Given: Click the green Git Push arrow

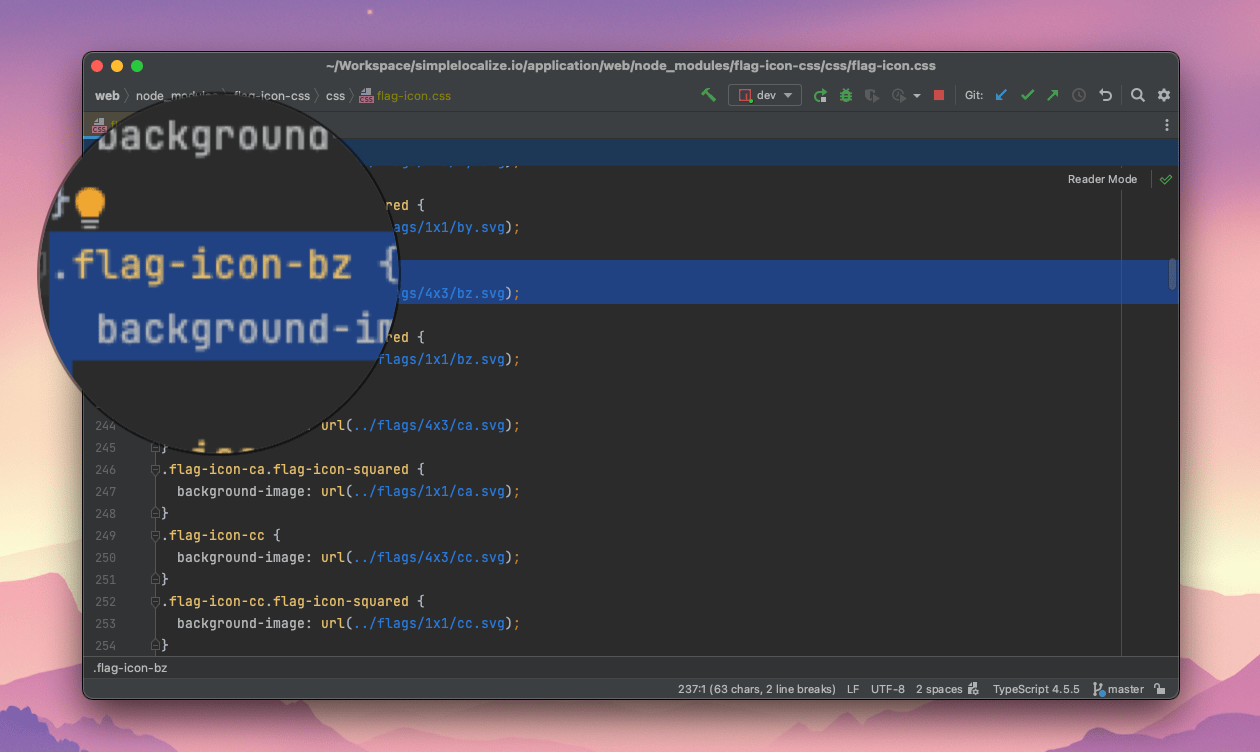Looking at the screenshot, I should click(1052, 95).
